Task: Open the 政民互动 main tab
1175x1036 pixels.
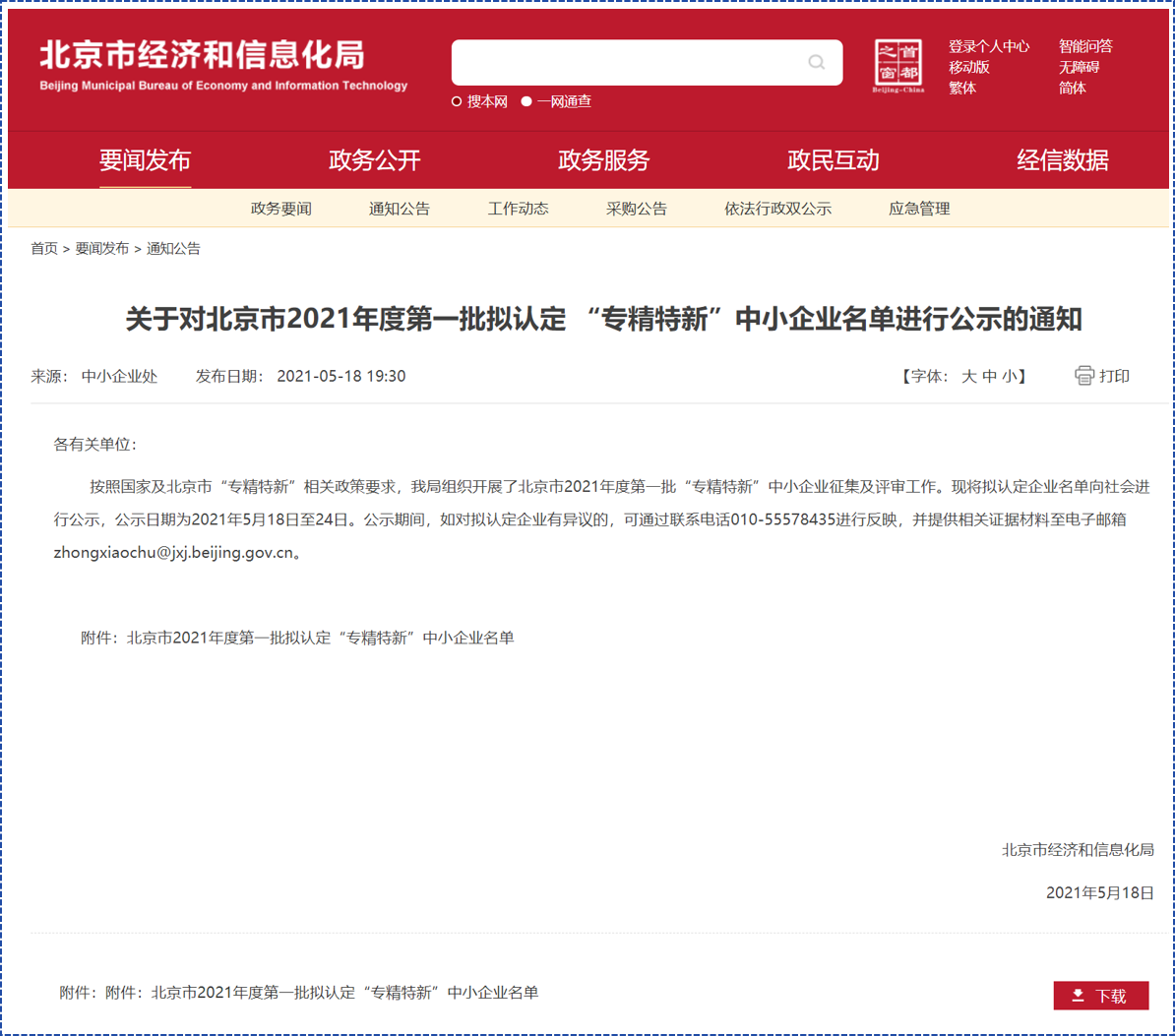Action: (834, 160)
